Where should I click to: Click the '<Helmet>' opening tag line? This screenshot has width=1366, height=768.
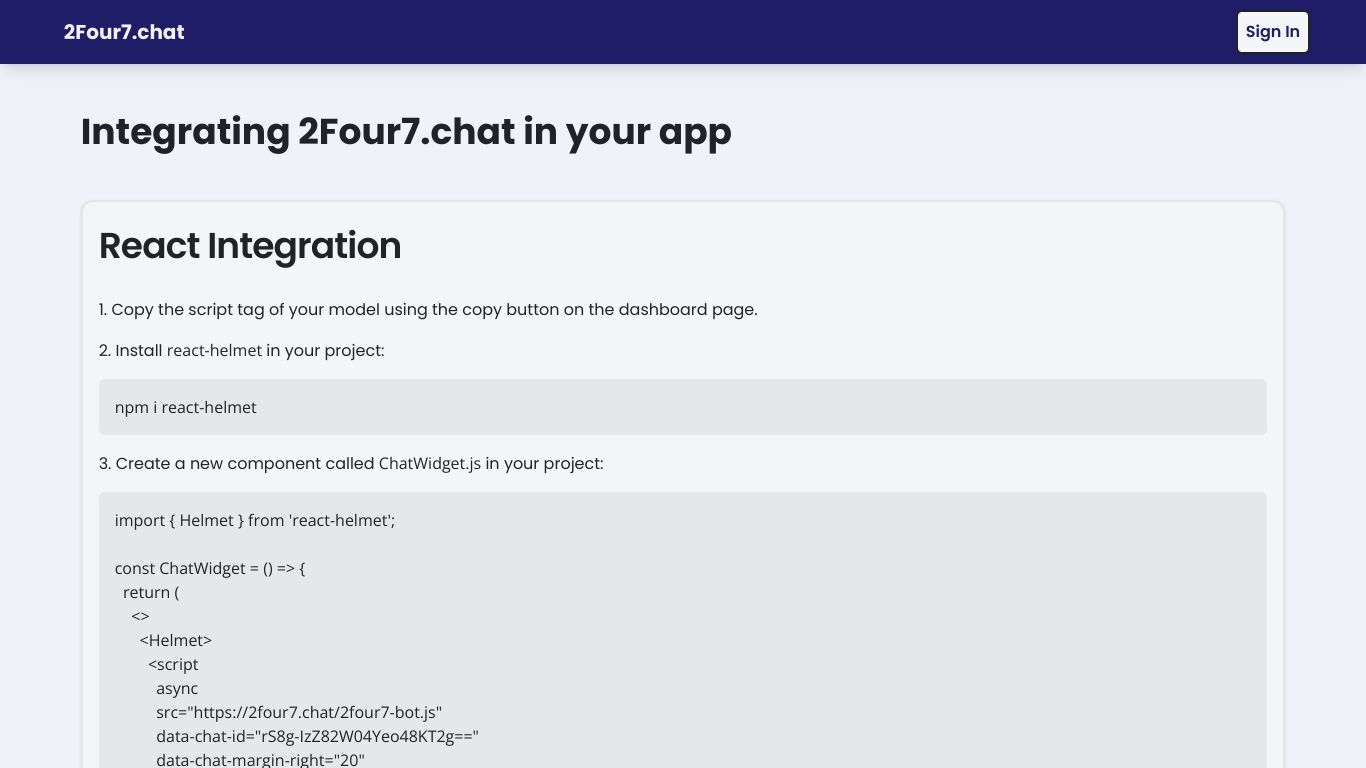176,641
